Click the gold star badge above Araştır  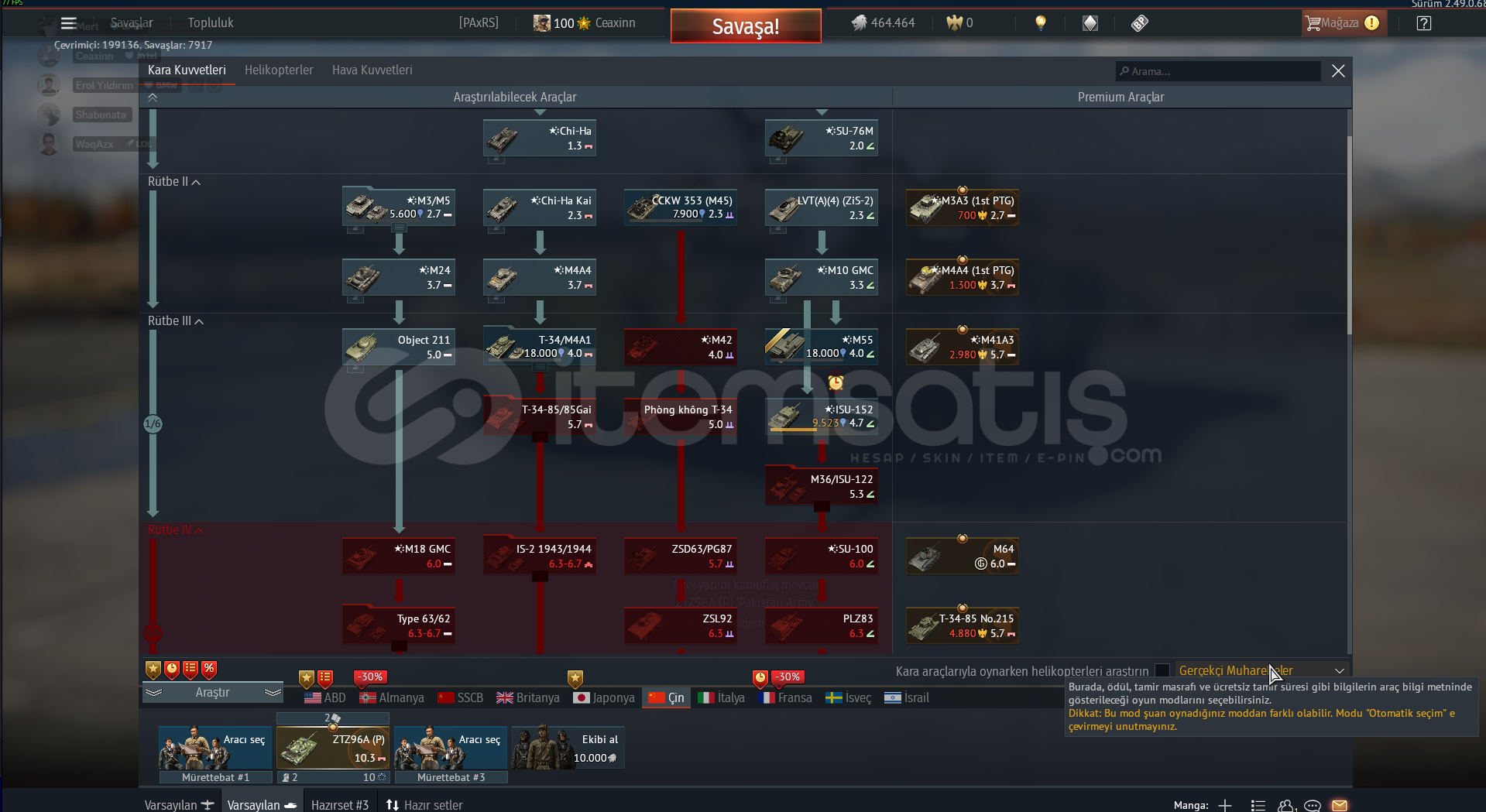pyautogui.click(x=153, y=669)
